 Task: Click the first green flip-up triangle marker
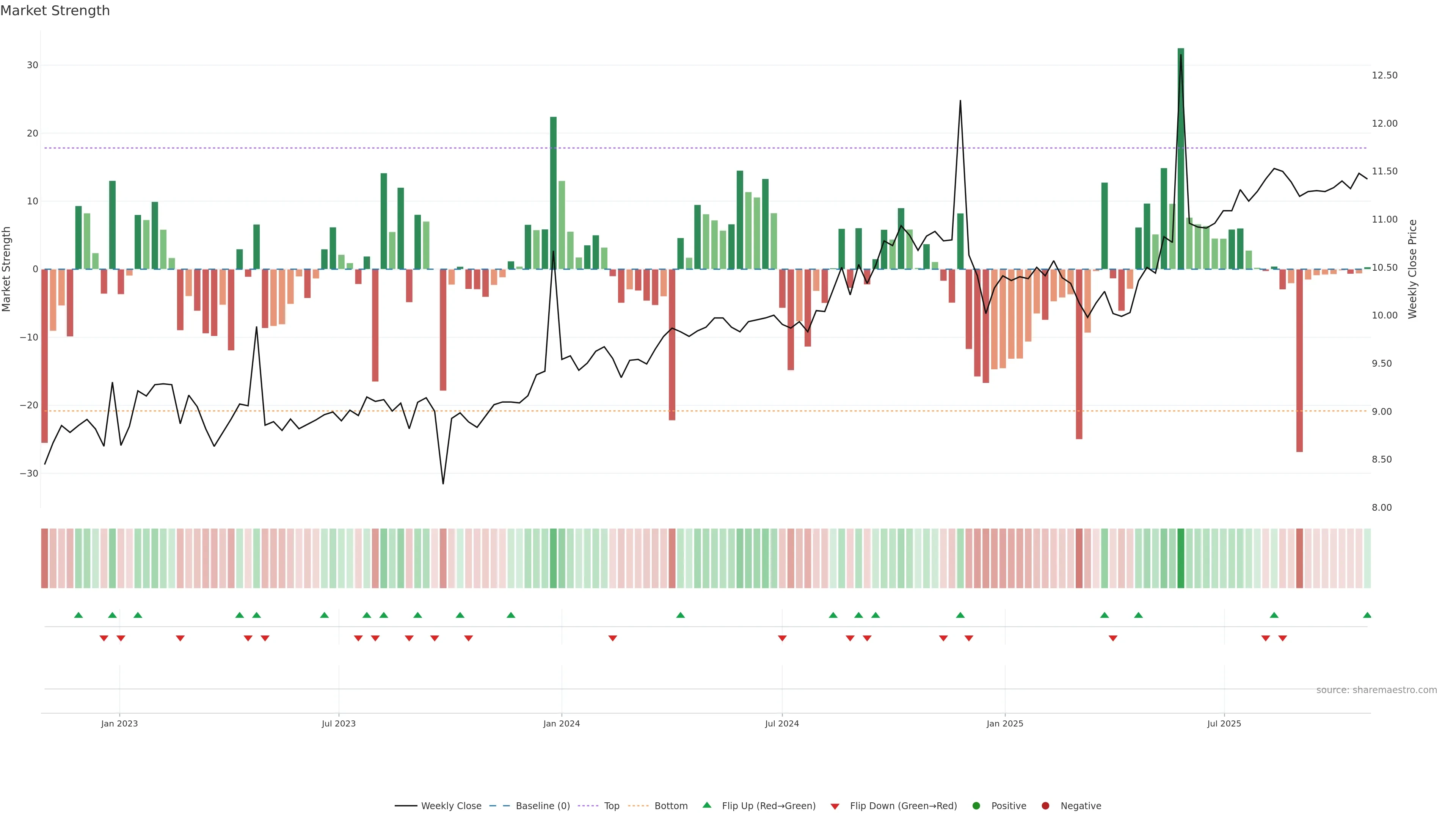pyautogui.click(x=78, y=615)
